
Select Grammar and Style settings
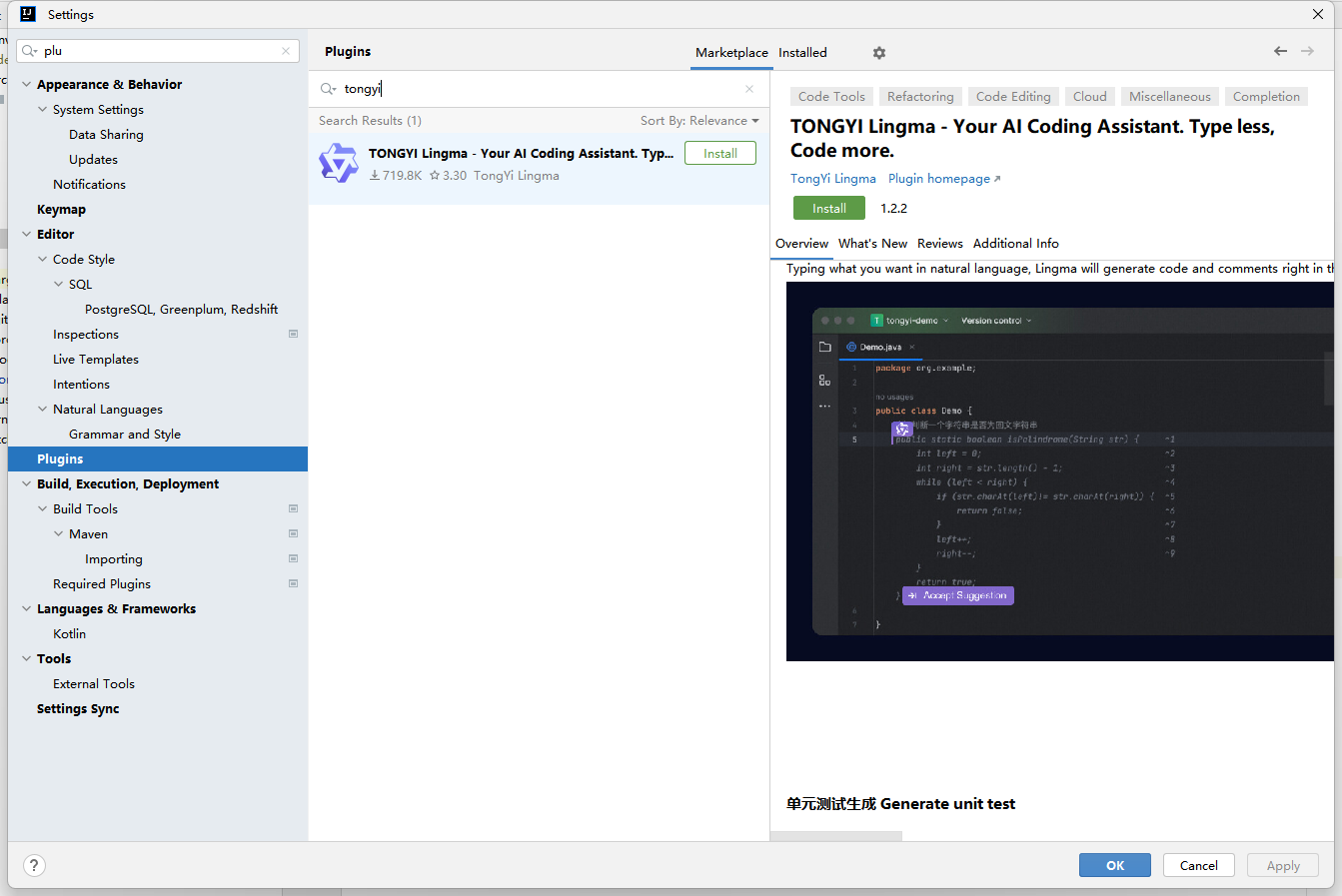point(125,435)
